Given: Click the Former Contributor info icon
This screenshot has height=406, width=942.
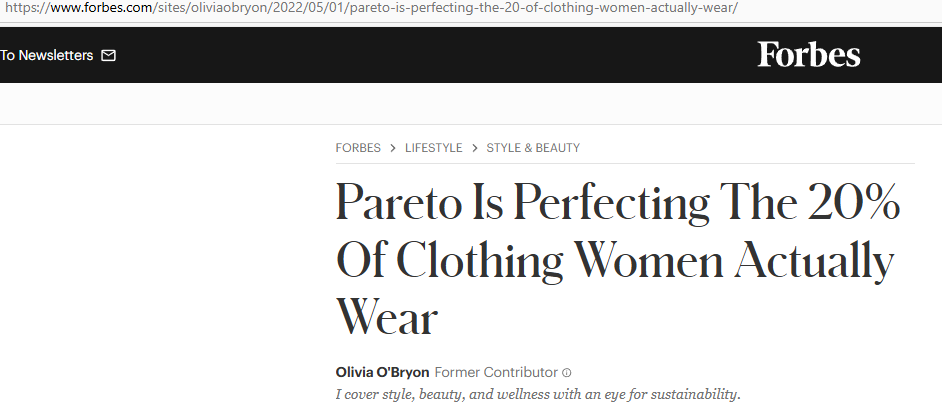Looking at the screenshot, I should pos(567,373).
